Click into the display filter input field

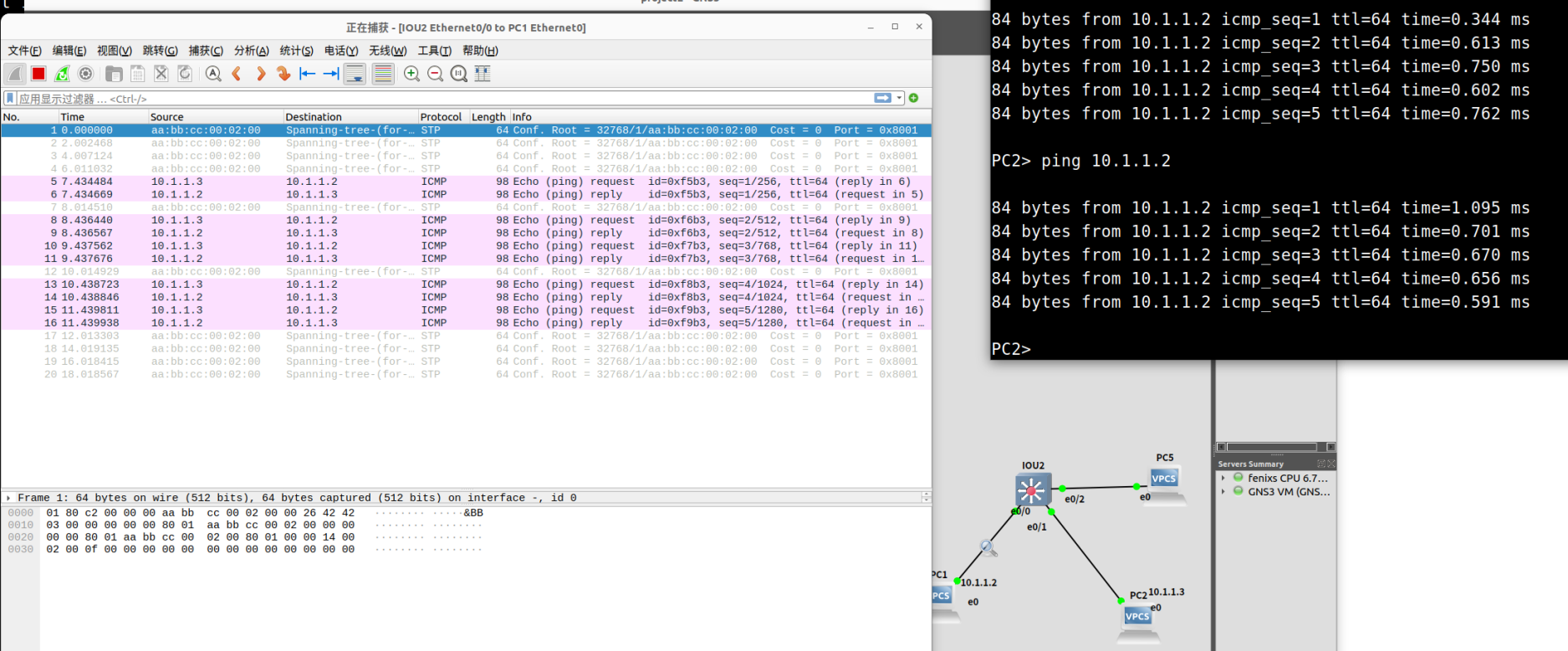pos(443,98)
